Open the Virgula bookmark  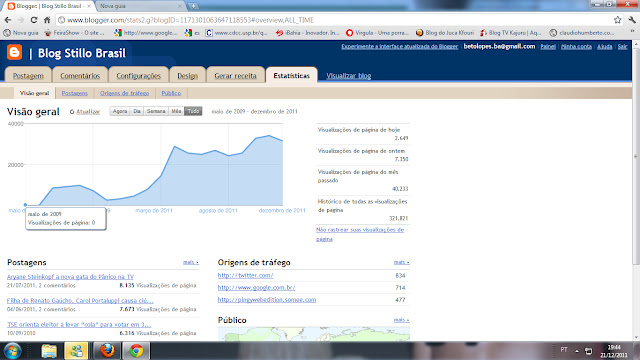tap(377, 33)
